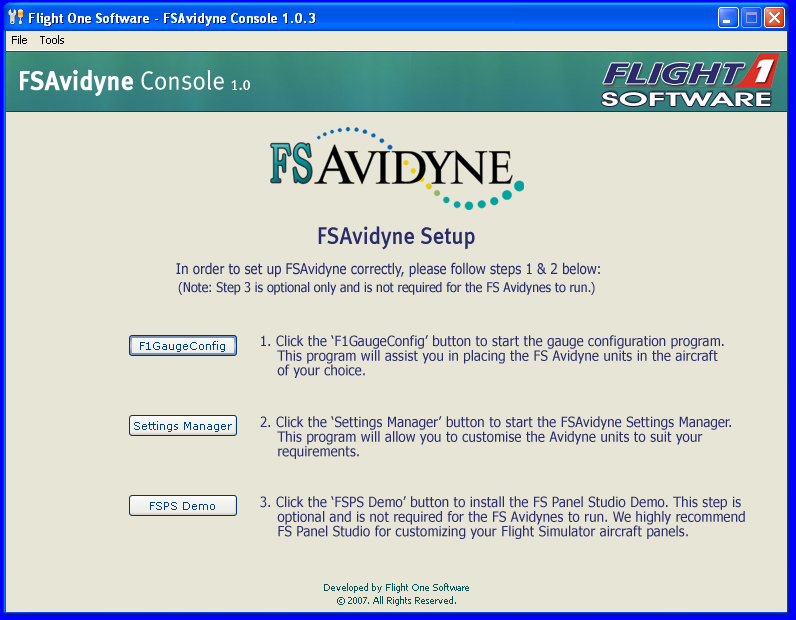Image resolution: width=796 pixels, height=620 pixels.
Task: Click 'In order to set up FSAvidyne correctly' line
Action: pos(388,269)
